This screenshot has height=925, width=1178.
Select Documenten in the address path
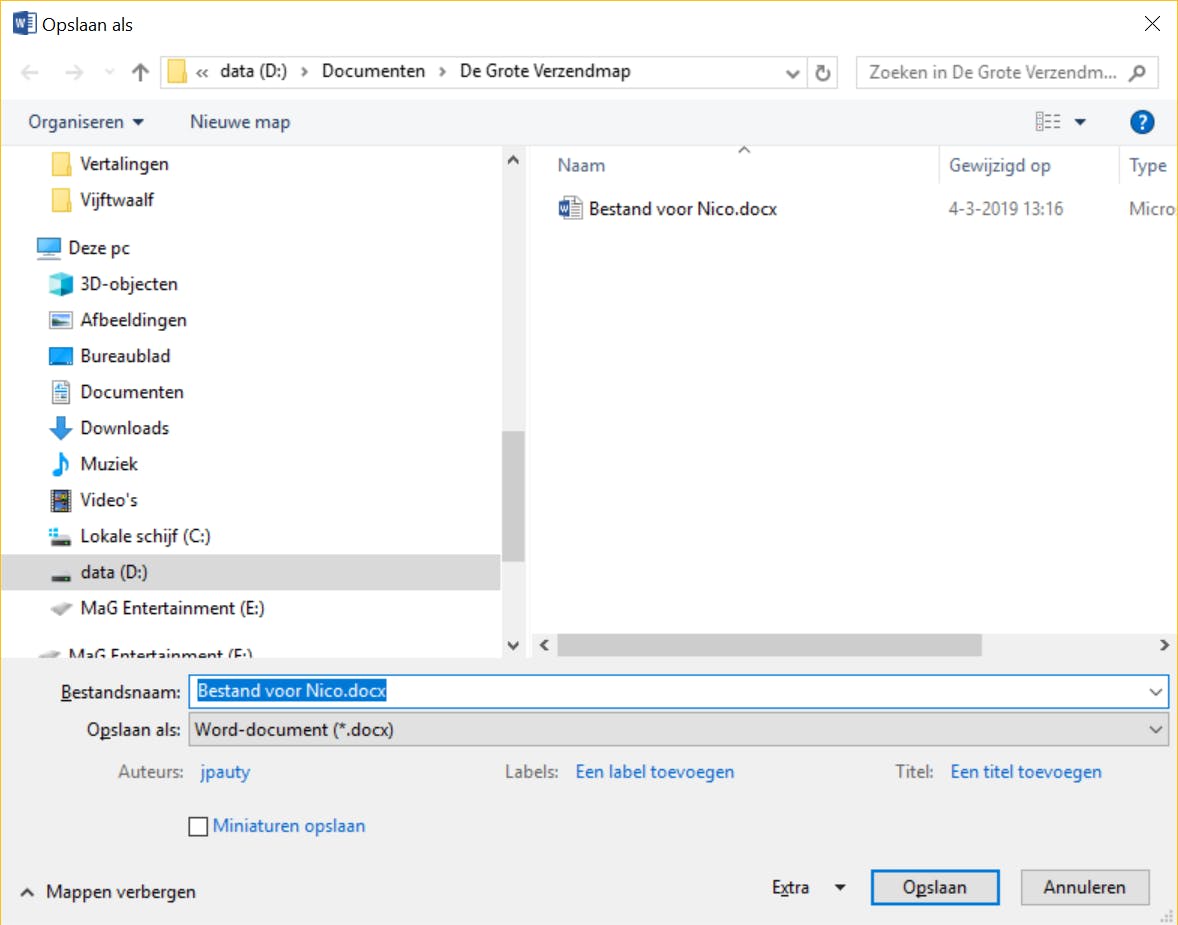click(x=373, y=71)
